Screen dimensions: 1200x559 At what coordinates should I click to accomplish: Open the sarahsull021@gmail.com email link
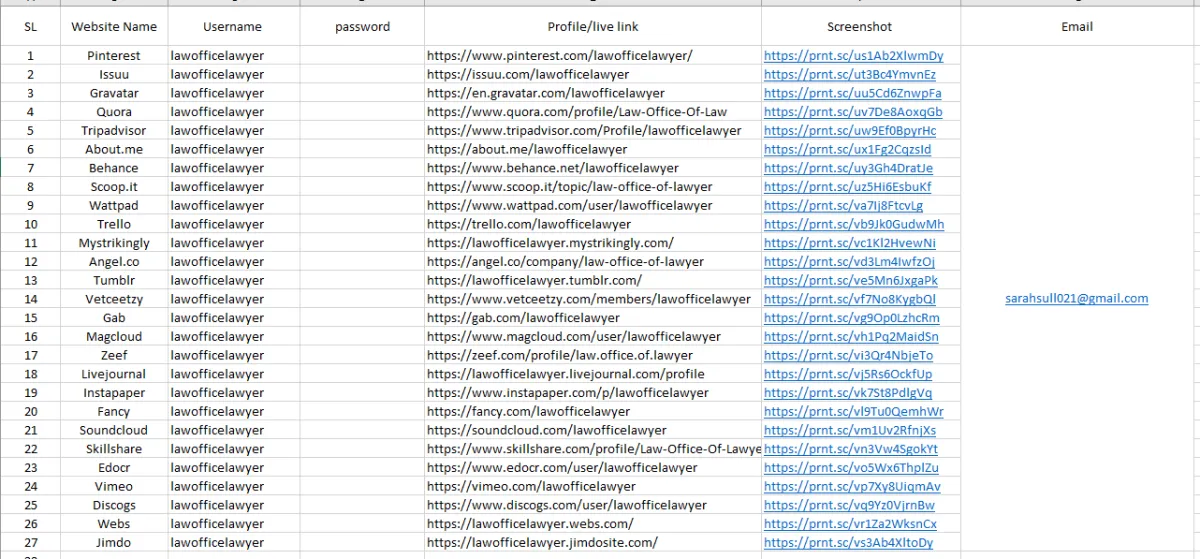click(x=1077, y=298)
